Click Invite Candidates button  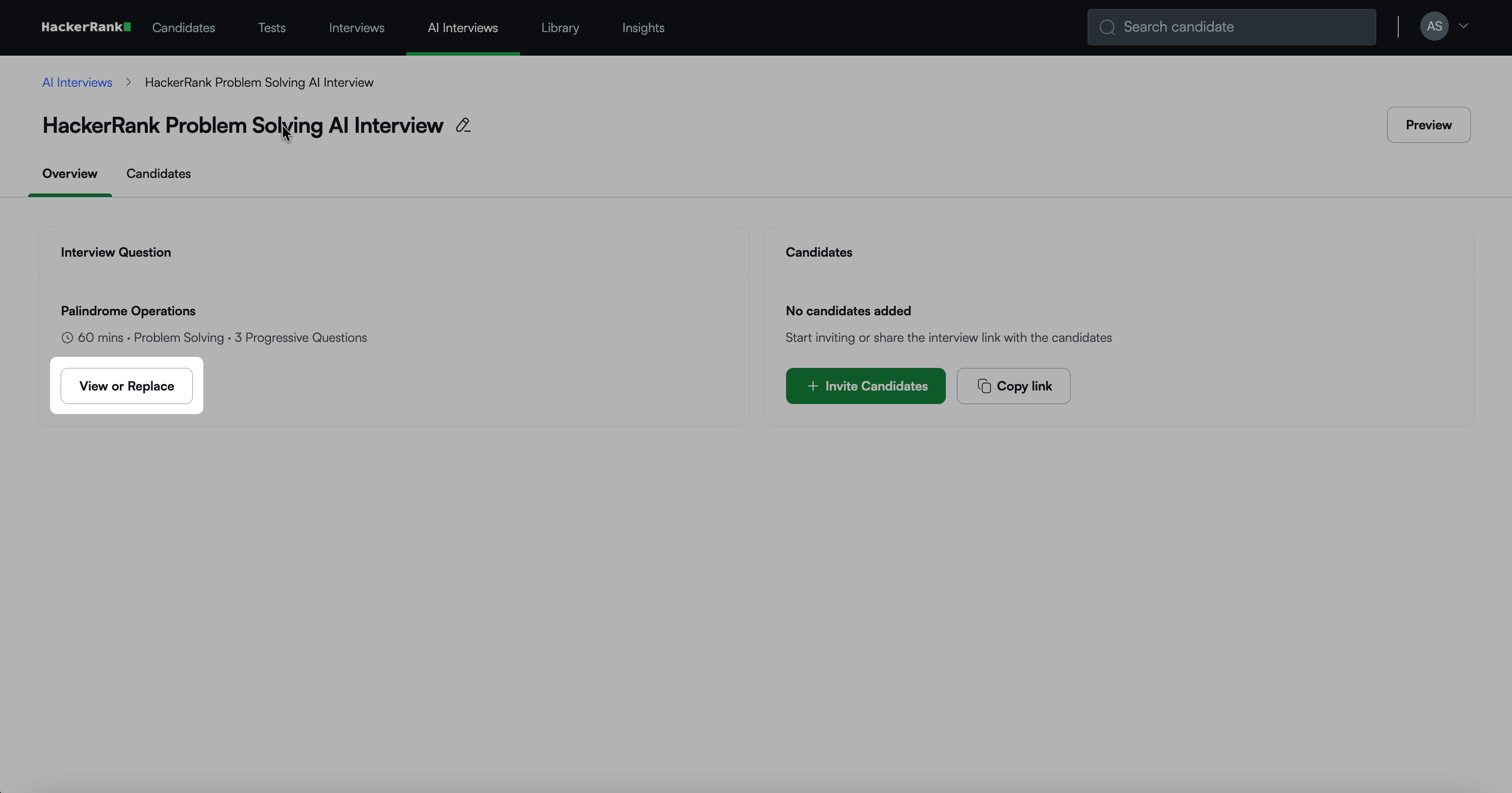pos(865,386)
